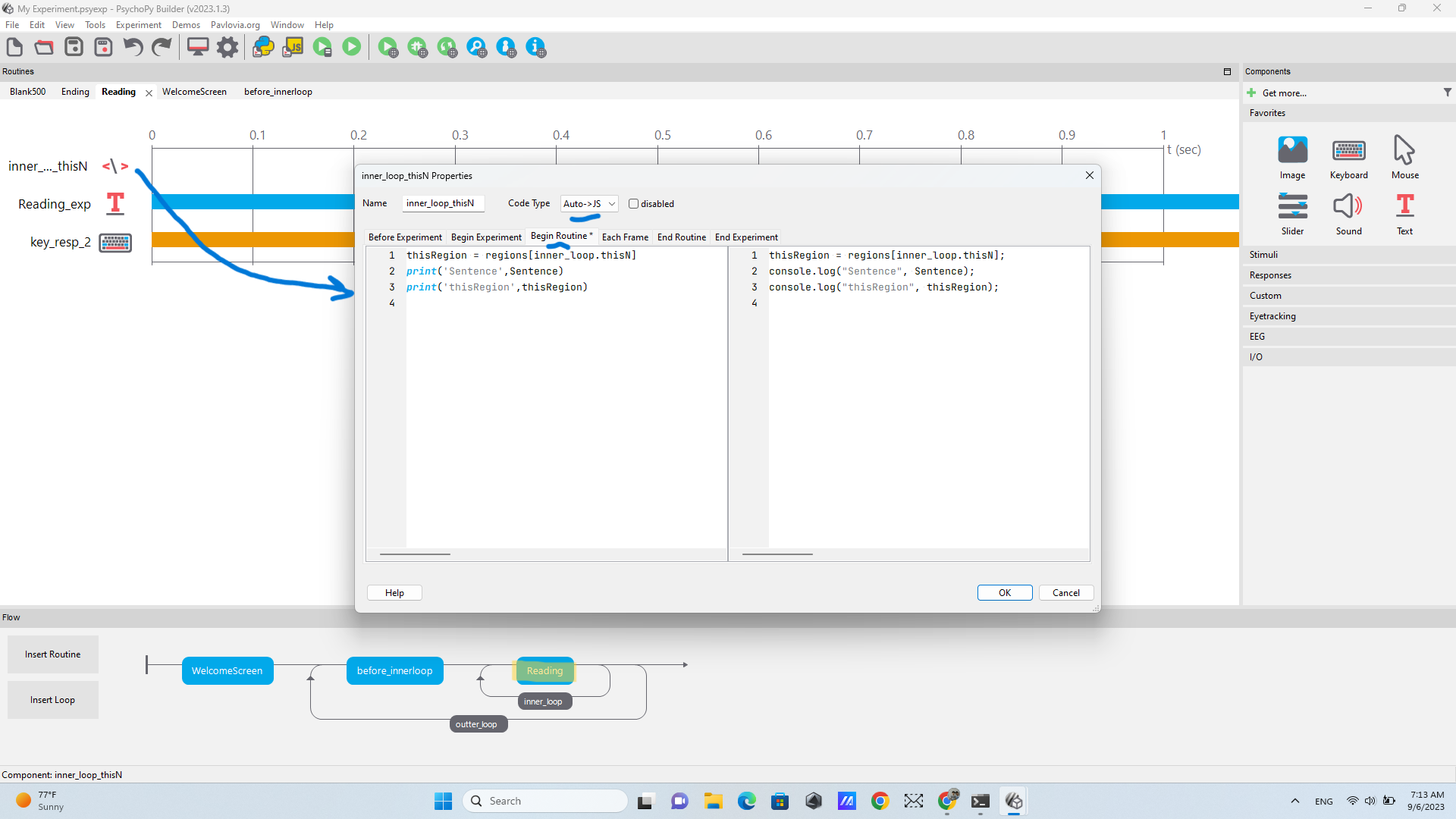Viewport: 1456px width, 819px height.
Task: Open Monitor Center icon in toolbar
Action: pyautogui.click(x=198, y=47)
